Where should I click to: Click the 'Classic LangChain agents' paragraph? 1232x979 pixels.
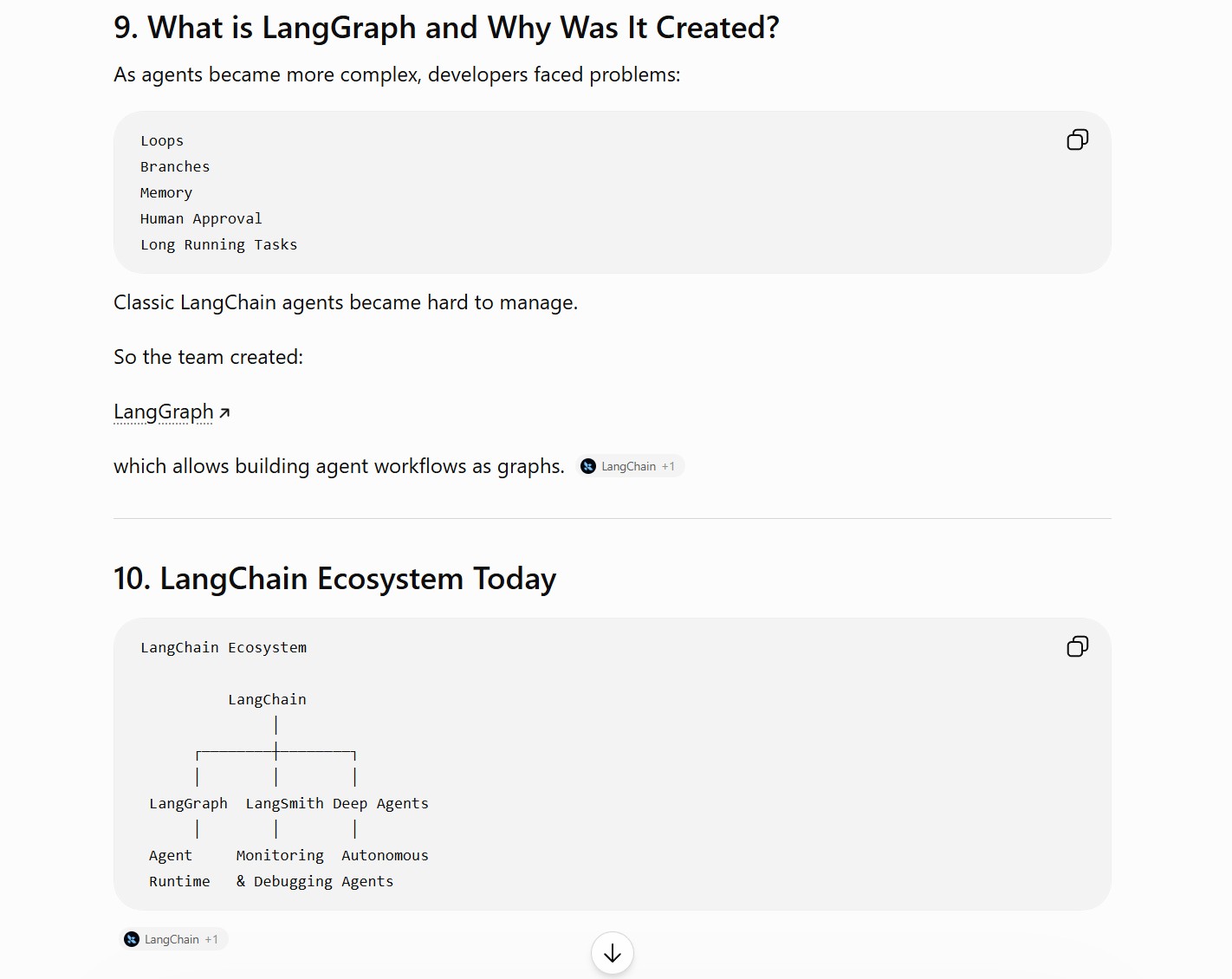click(346, 302)
